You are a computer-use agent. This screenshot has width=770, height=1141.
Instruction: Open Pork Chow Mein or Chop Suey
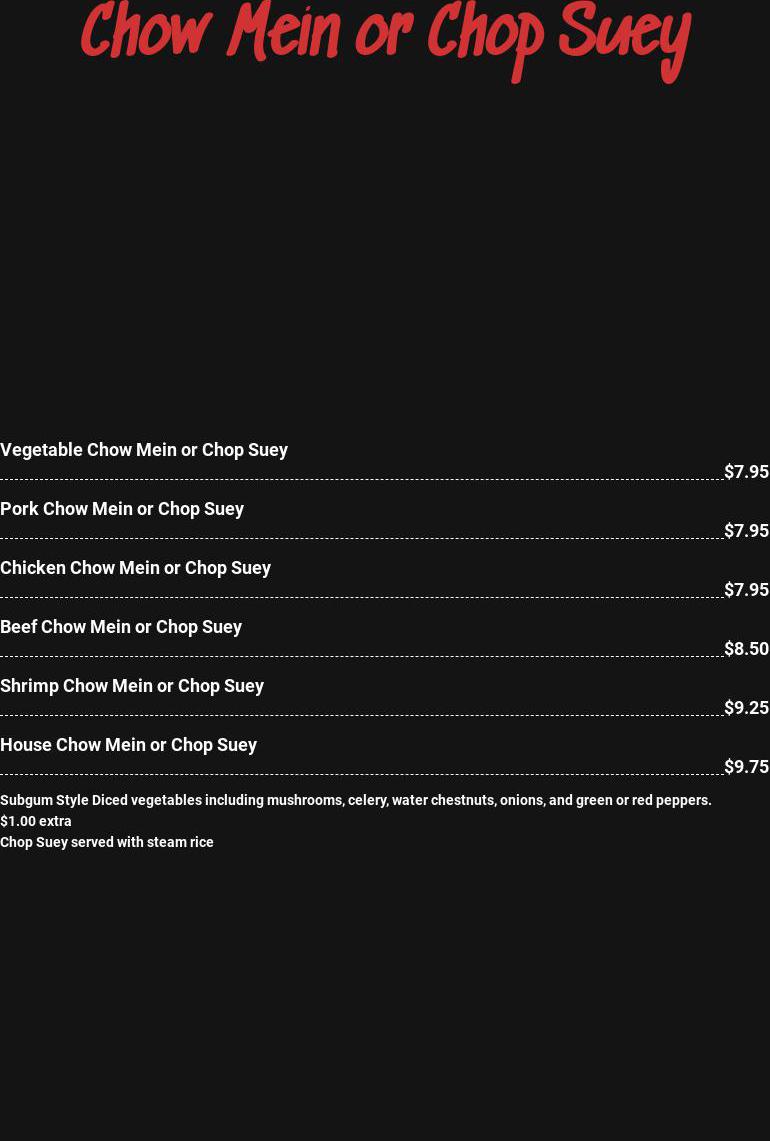click(122, 509)
